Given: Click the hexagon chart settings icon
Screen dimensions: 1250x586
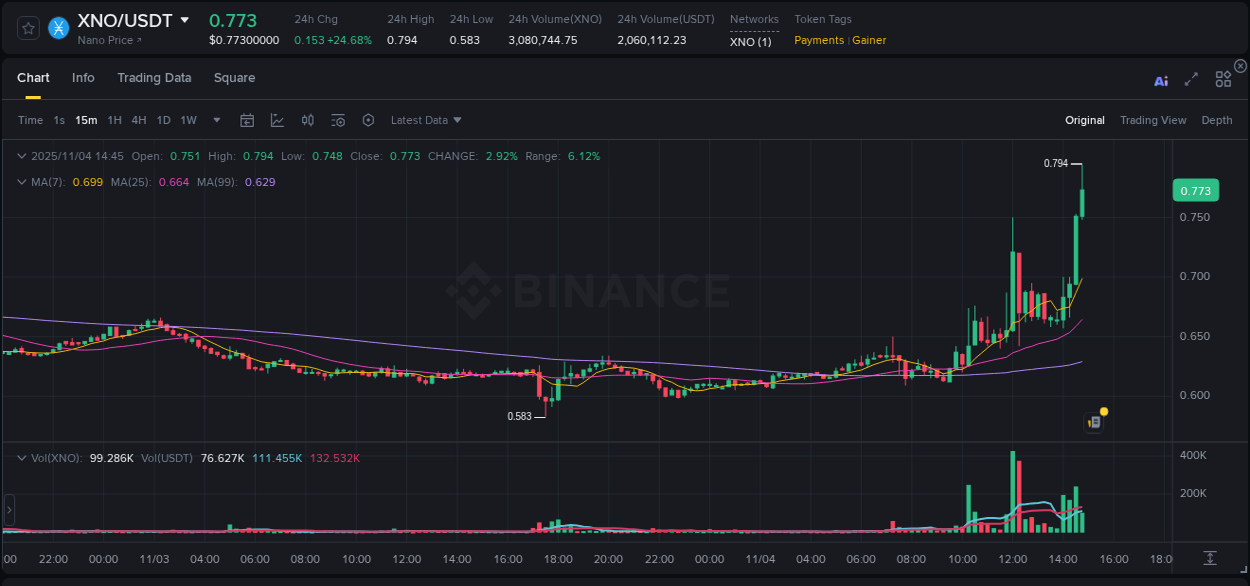Looking at the screenshot, I should click(x=368, y=119).
